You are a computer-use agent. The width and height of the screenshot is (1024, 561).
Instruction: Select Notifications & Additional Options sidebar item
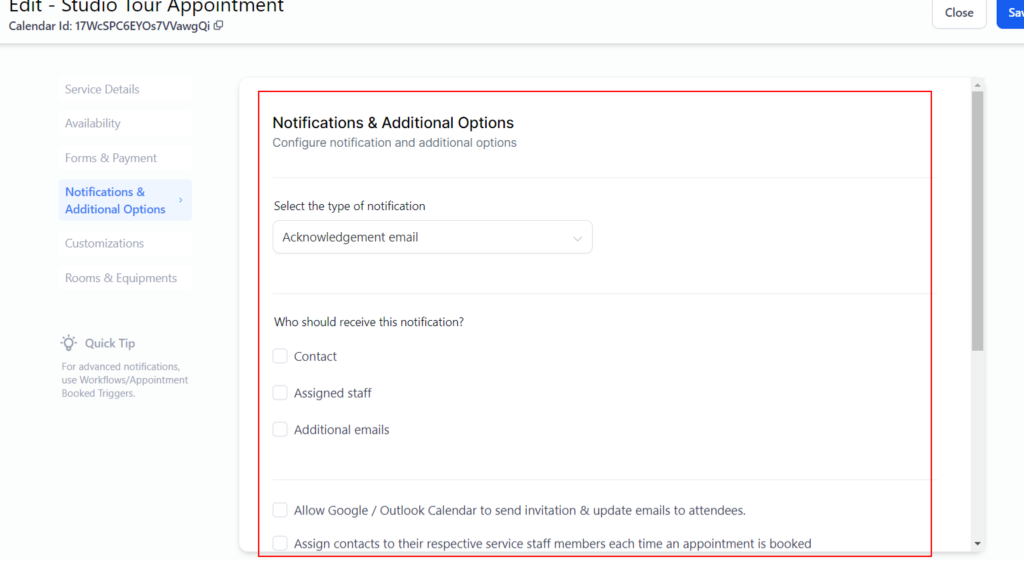[115, 200]
